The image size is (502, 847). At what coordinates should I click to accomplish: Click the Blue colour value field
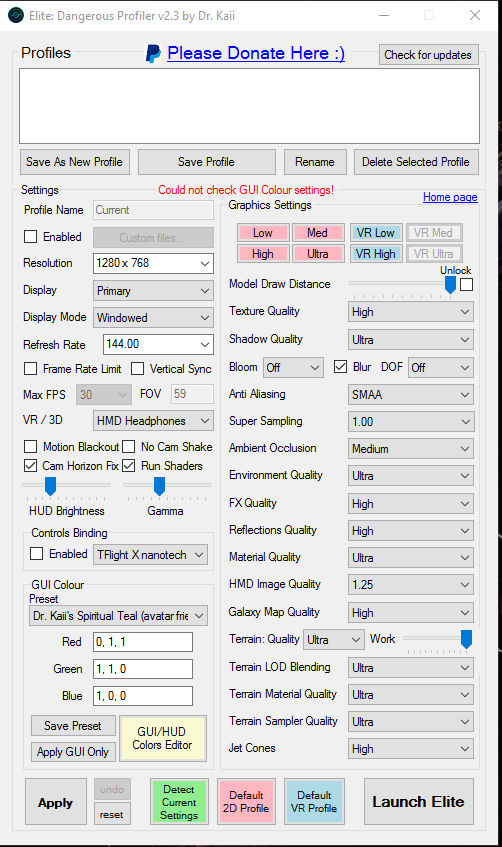pyautogui.click(x=143, y=696)
